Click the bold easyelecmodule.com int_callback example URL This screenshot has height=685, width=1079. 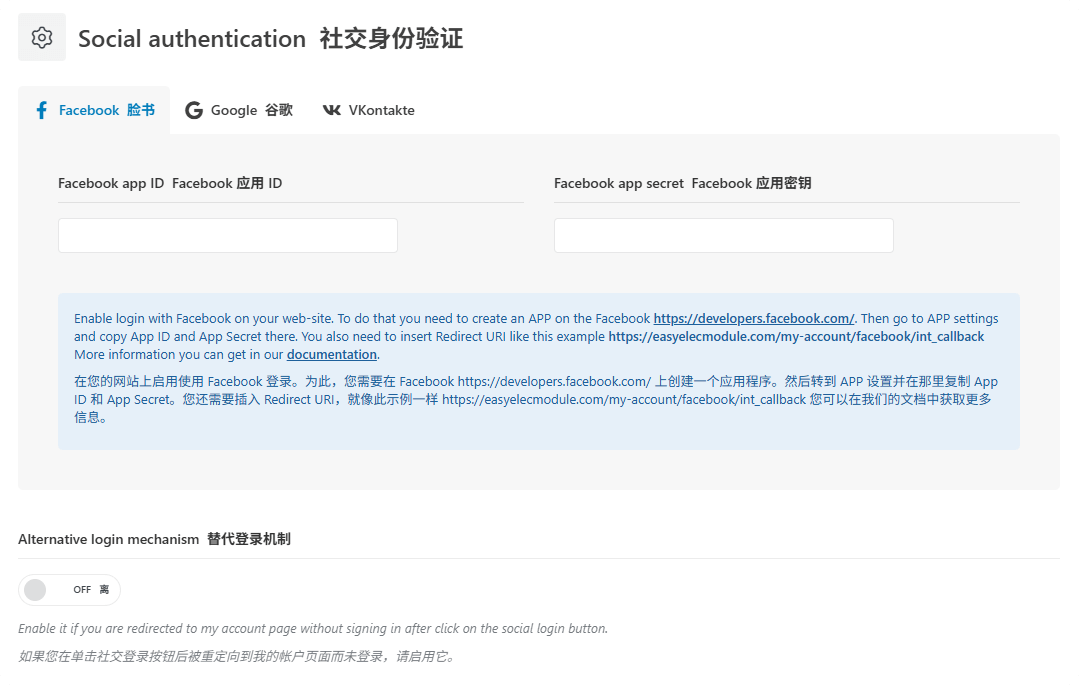click(x=796, y=337)
